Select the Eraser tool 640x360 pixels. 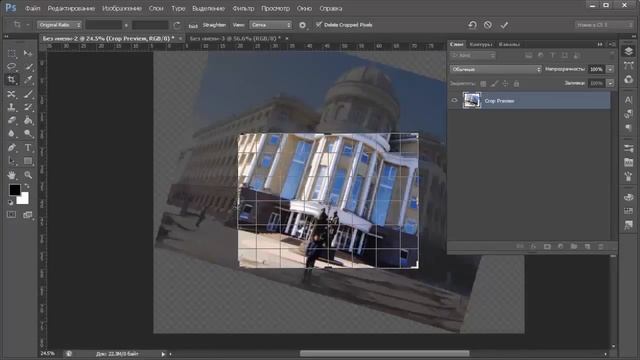pyautogui.click(x=11, y=120)
